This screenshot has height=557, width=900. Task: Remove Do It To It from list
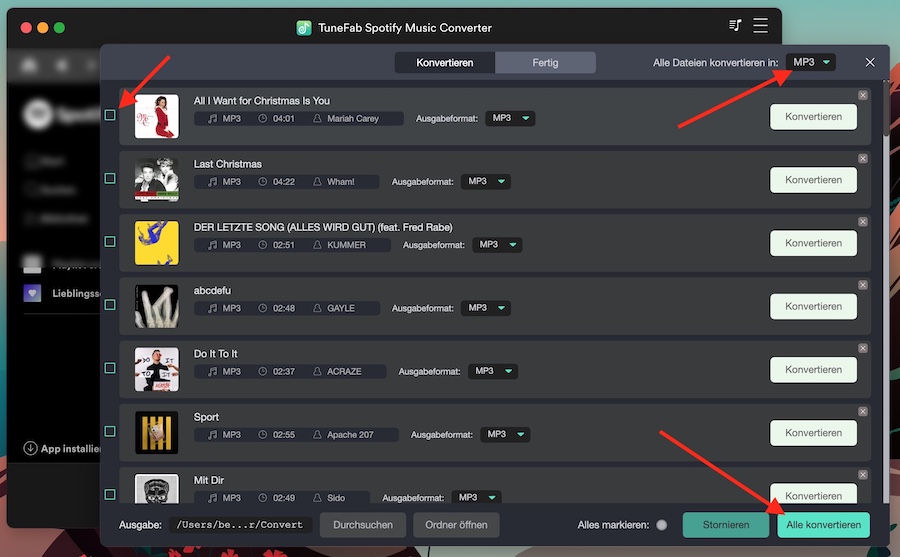(x=863, y=349)
